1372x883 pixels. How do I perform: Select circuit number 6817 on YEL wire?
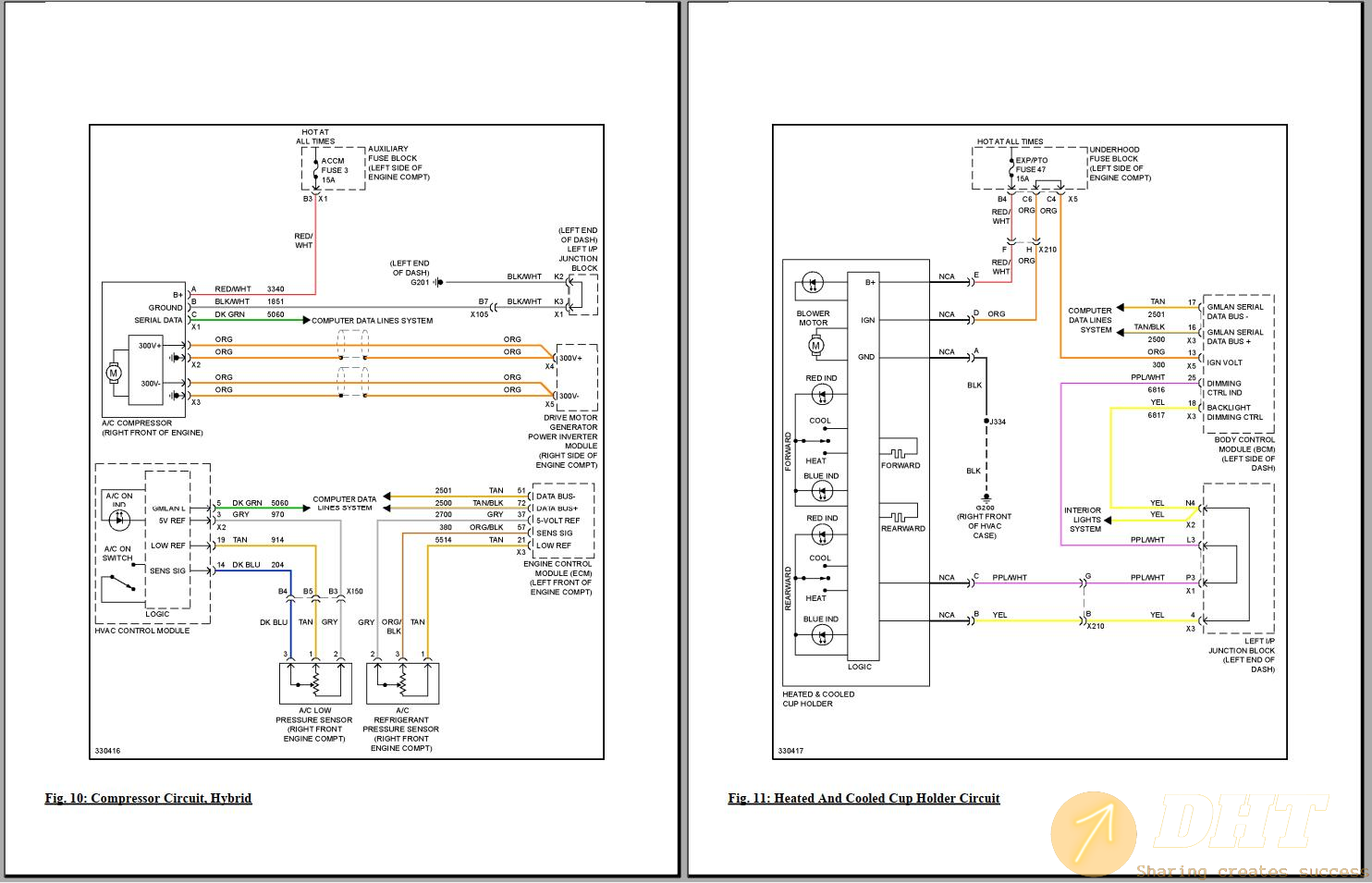click(1157, 415)
